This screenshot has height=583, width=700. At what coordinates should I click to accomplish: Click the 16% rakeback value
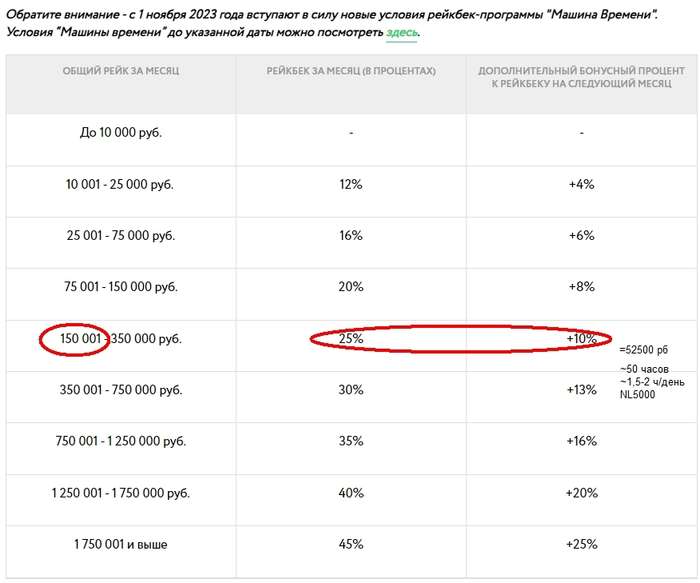[351, 235]
